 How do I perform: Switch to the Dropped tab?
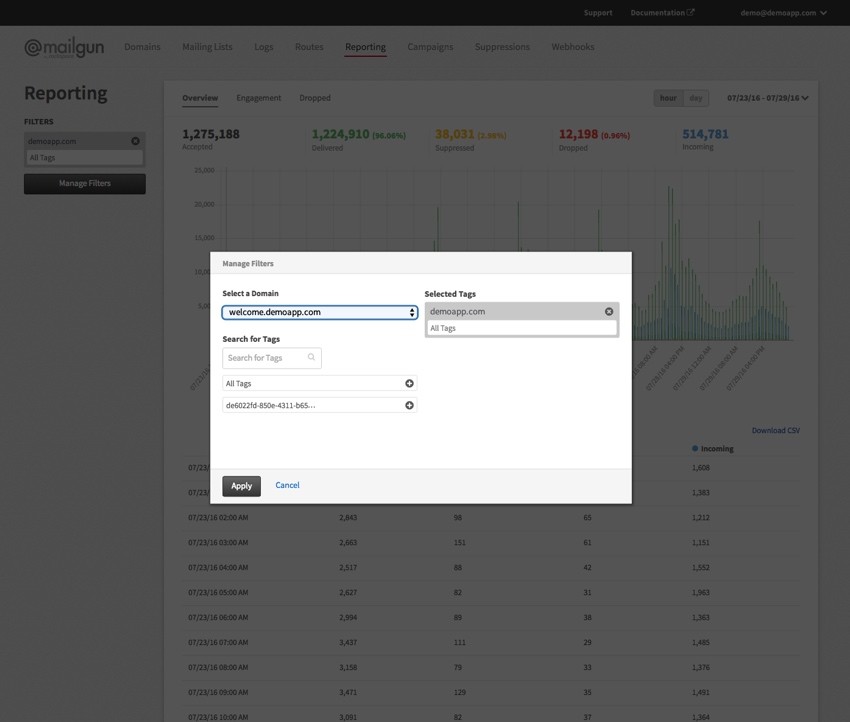click(x=314, y=98)
